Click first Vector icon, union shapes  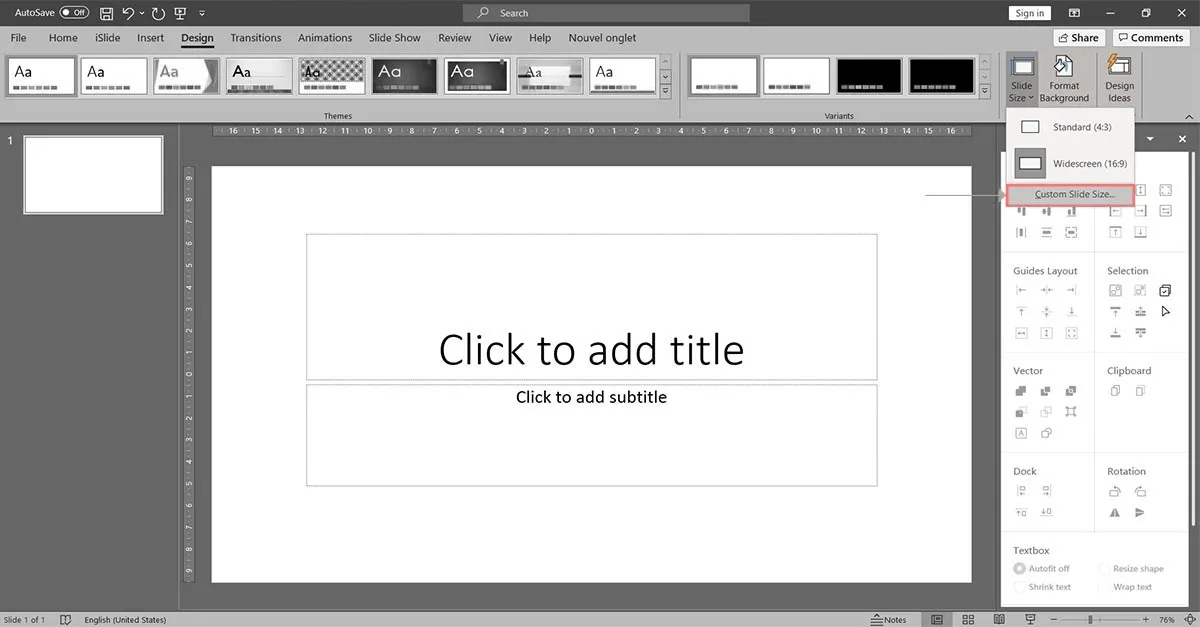(x=1021, y=391)
